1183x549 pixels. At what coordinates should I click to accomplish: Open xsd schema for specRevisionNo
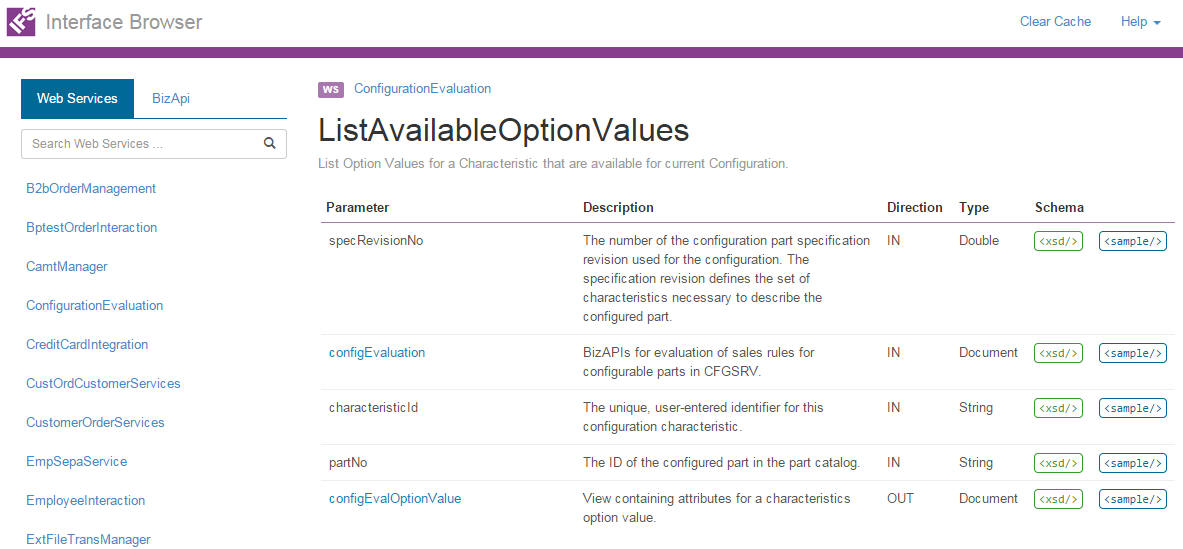pyautogui.click(x=1058, y=241)
